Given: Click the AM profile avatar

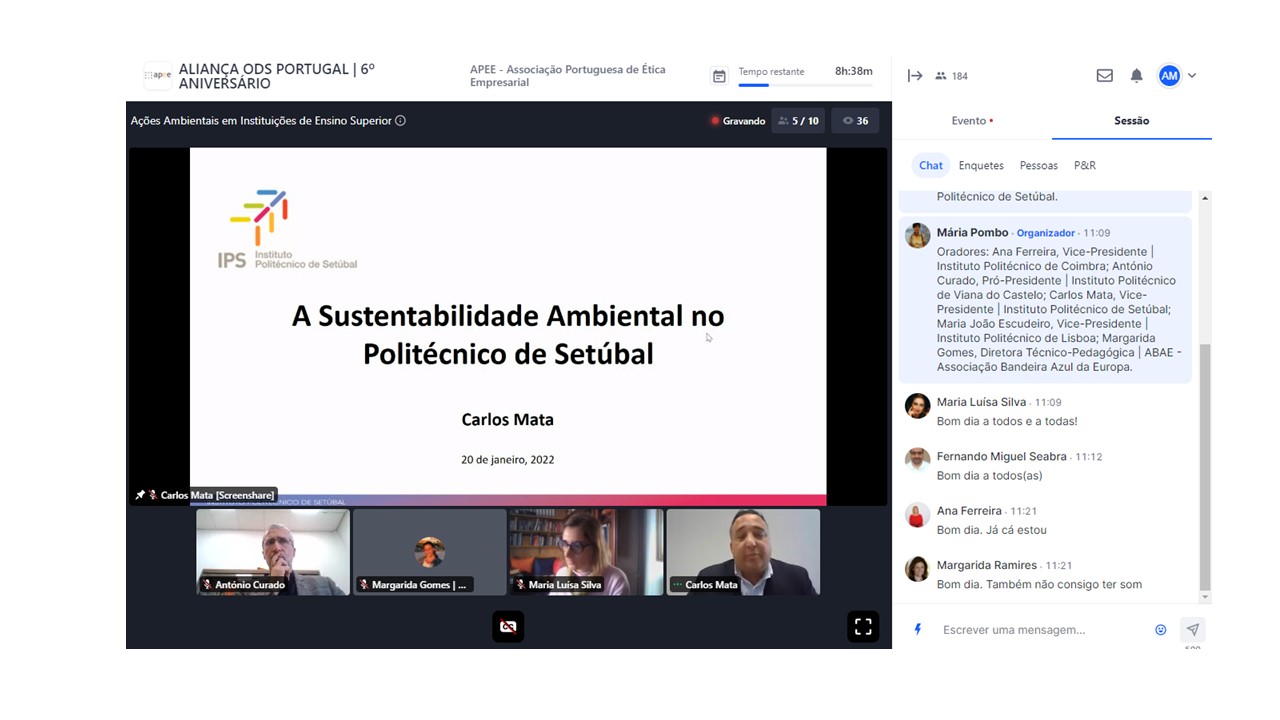Looking at the screenshot, I should point(1169,76).
